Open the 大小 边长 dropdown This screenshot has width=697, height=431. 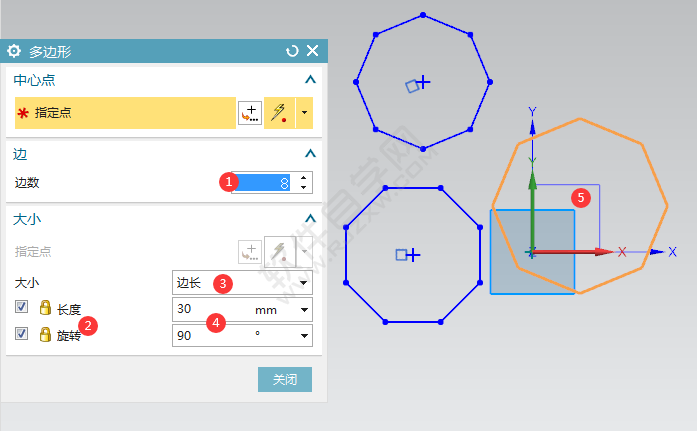coord(242,283)
